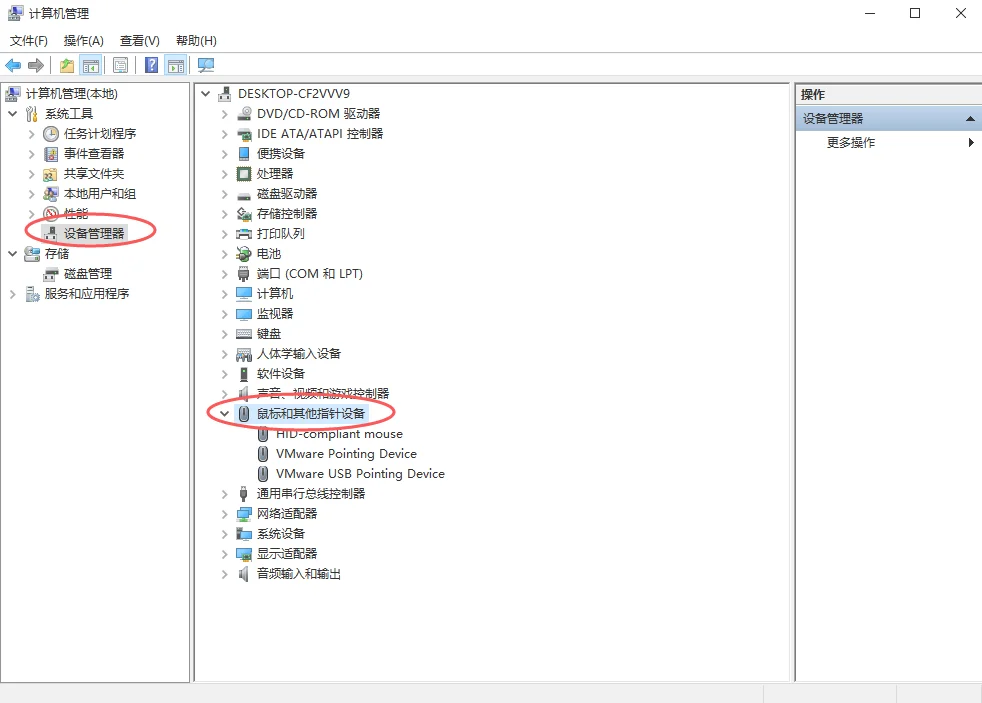The width and height of the screenshot is (982, 703).
Task: Click the 监视器 monitor icon
Action: click(244, 314)
